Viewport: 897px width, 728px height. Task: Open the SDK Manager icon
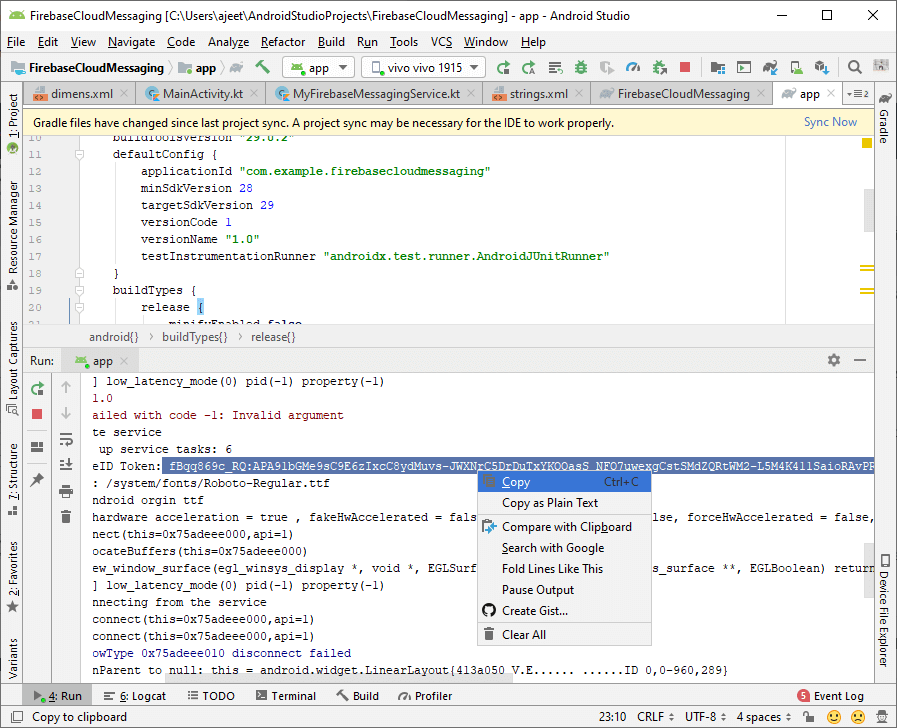[x=822, y=67]
